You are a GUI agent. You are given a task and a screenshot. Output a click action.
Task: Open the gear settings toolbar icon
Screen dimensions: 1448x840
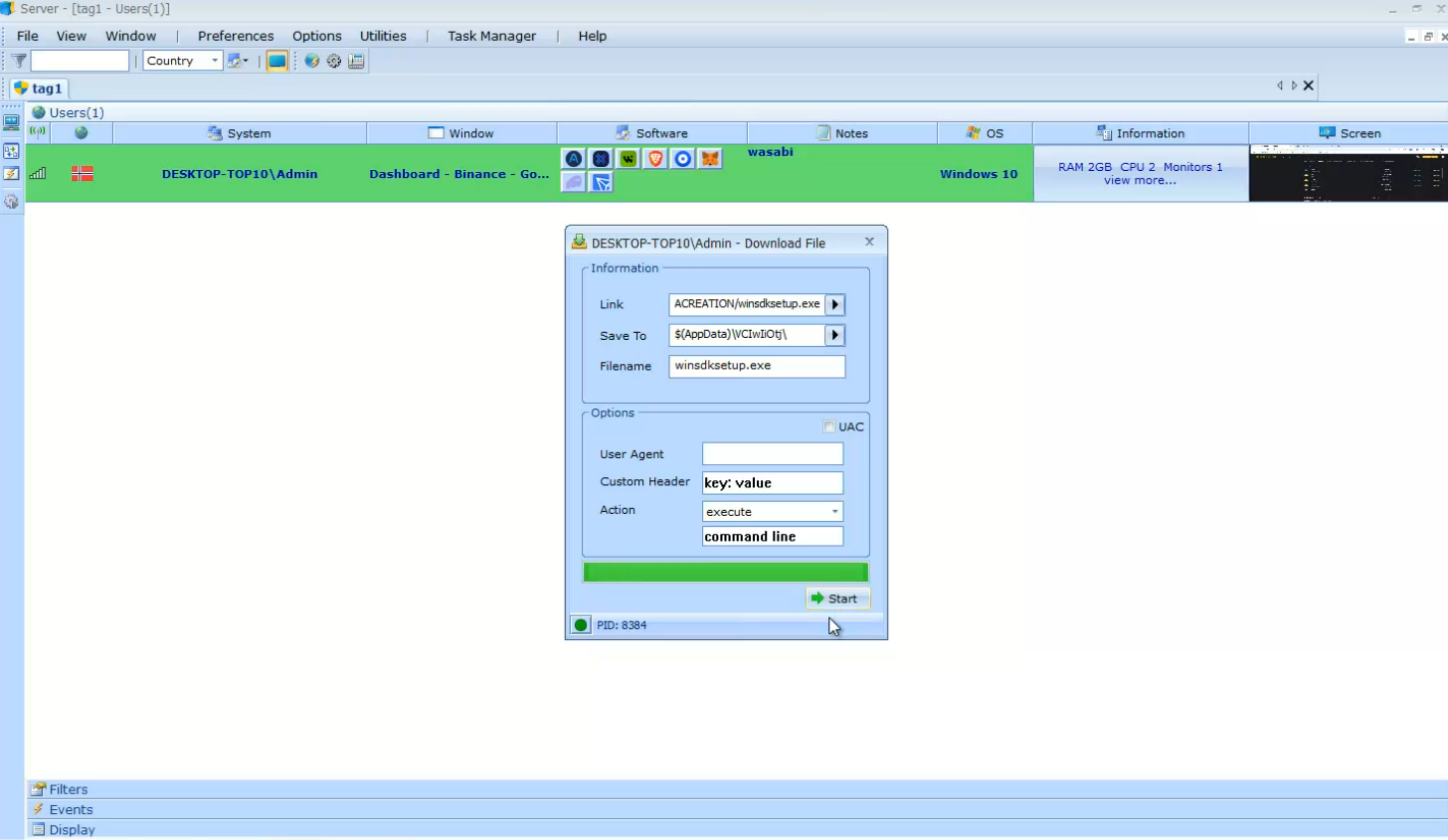tap(334, 61)
